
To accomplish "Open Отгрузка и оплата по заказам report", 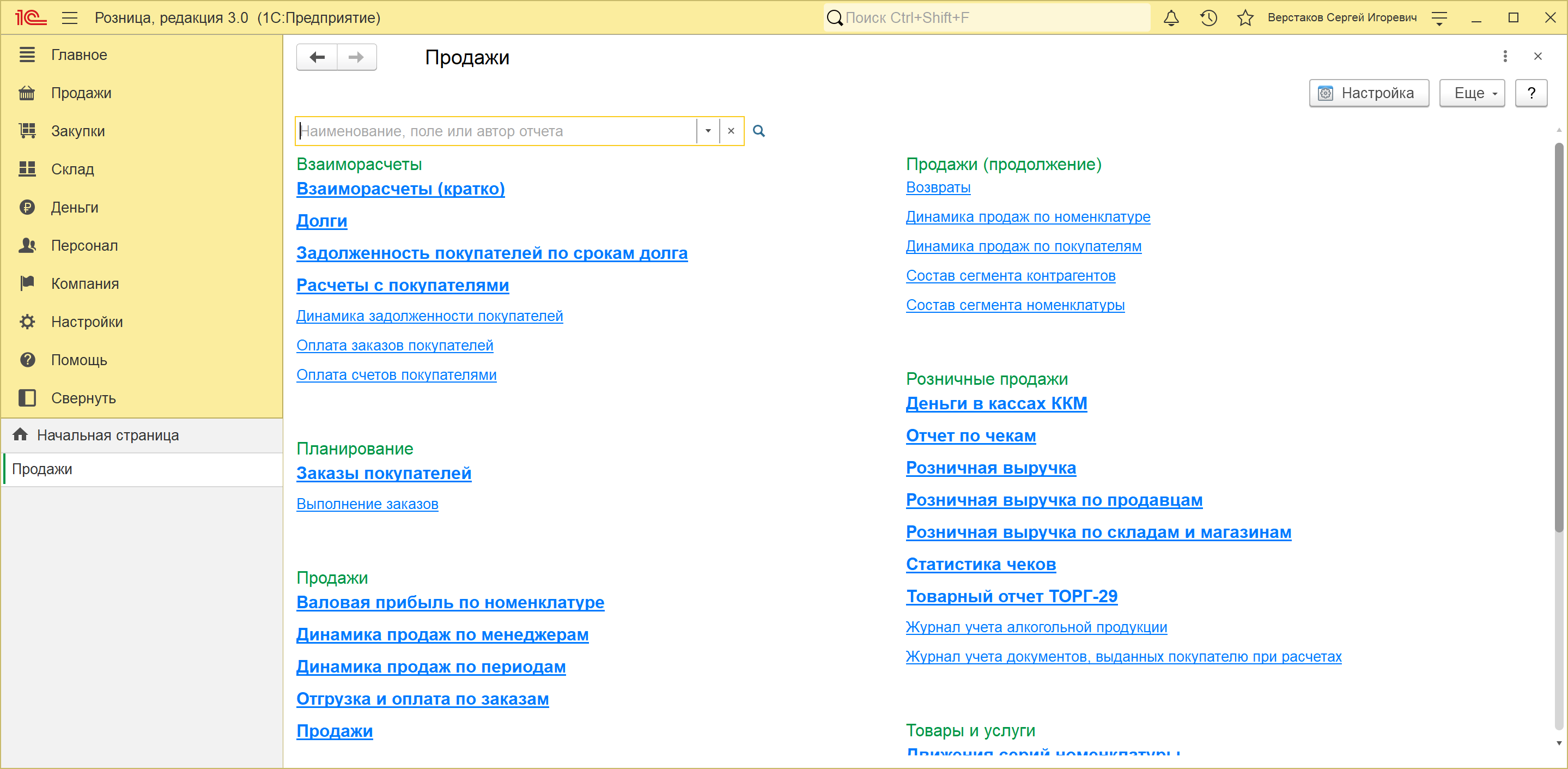I will click(422, 700).
